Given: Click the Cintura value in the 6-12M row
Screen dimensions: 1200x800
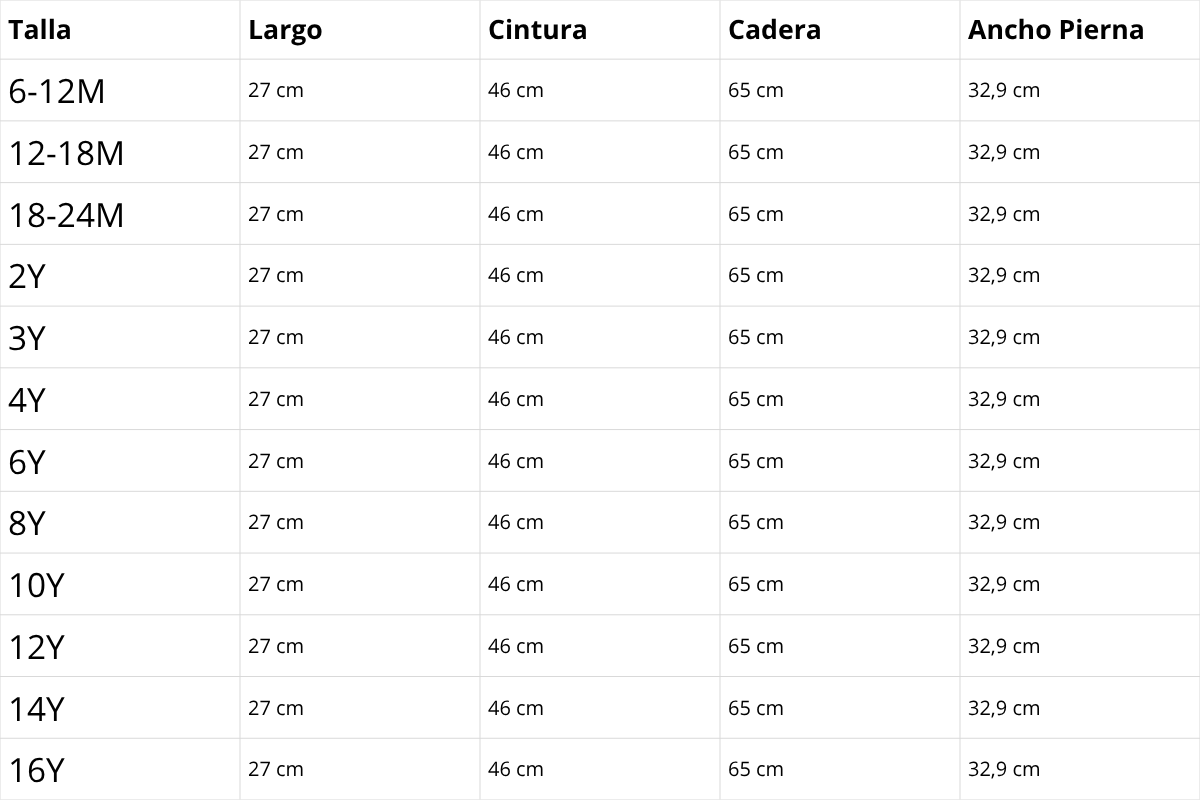Looking at the screenshot, I should point(515,90).
